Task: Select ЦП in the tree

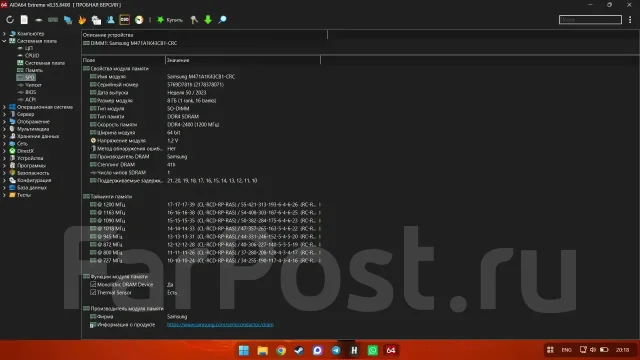Action: (x=29, y=48)
